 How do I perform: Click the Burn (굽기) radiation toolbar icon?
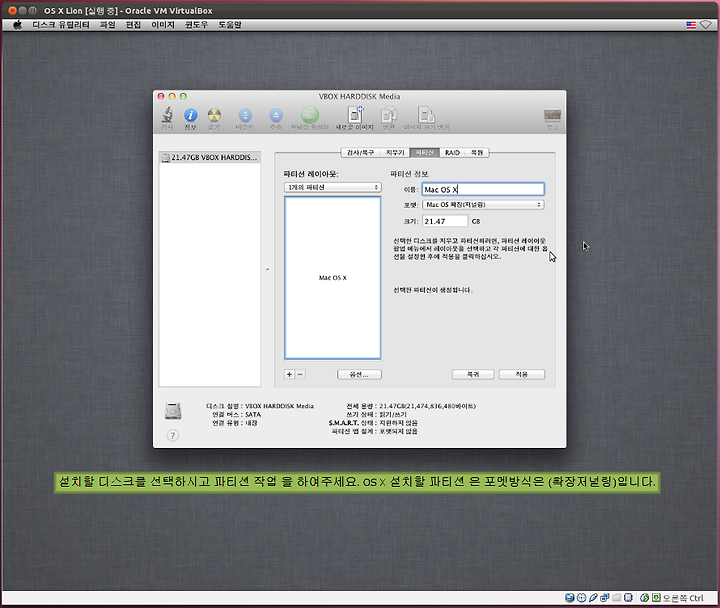[x=214, y=115]
